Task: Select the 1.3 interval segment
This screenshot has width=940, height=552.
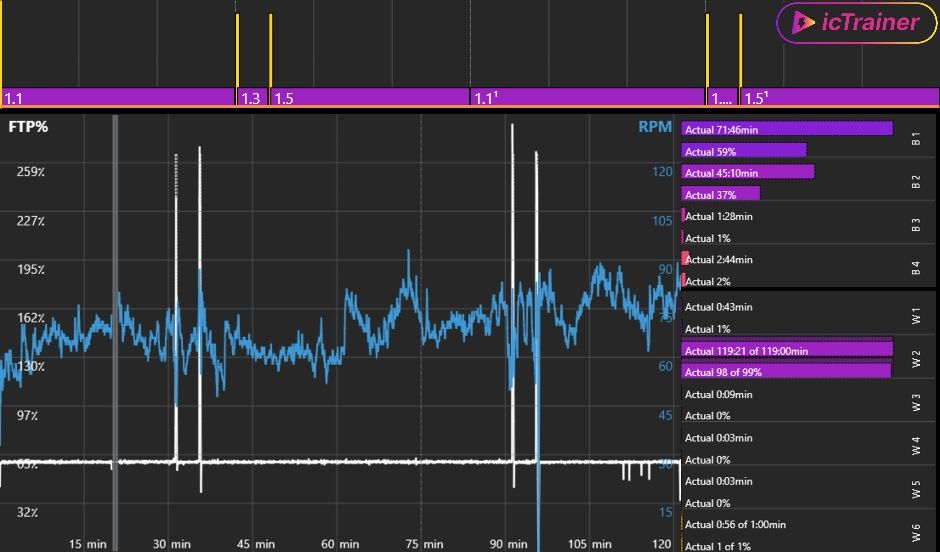Action: (252, 97)
